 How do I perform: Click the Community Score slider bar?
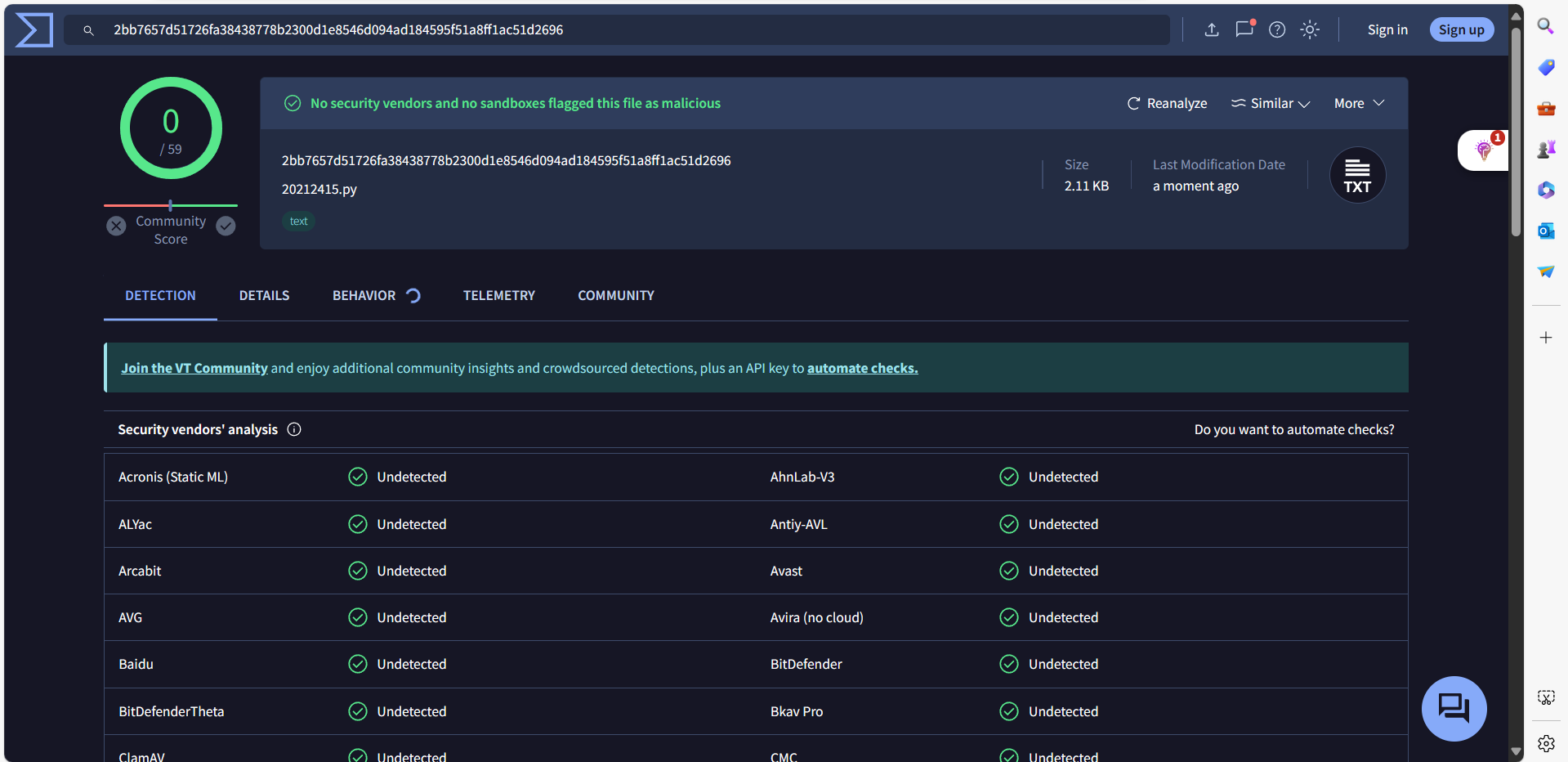point(171,205)
